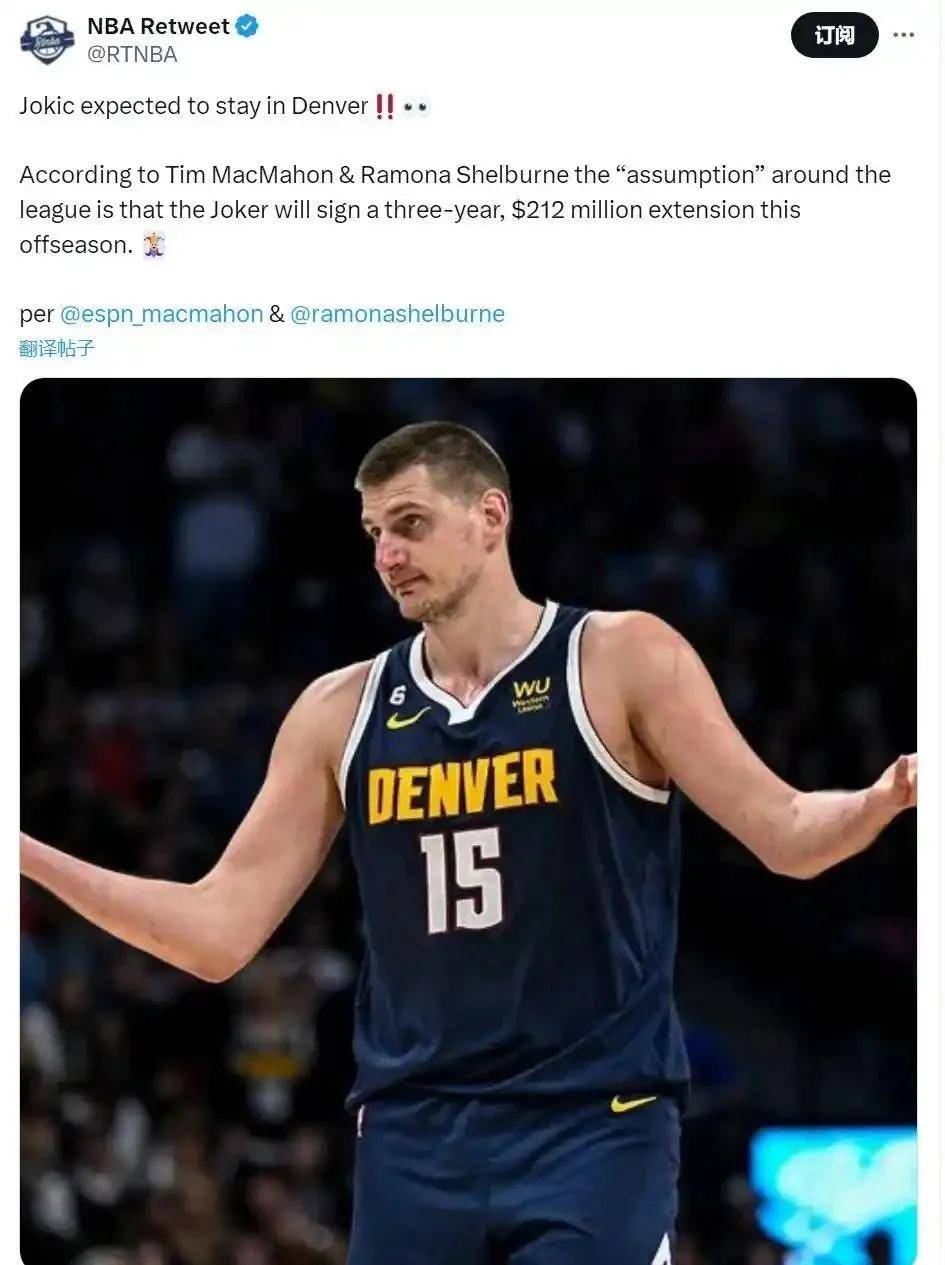The height and width of the screenshot is (1265, 945).
Task: Open the NBA Retweet display name
Action: pyautogui.click(x=158, y=26)
